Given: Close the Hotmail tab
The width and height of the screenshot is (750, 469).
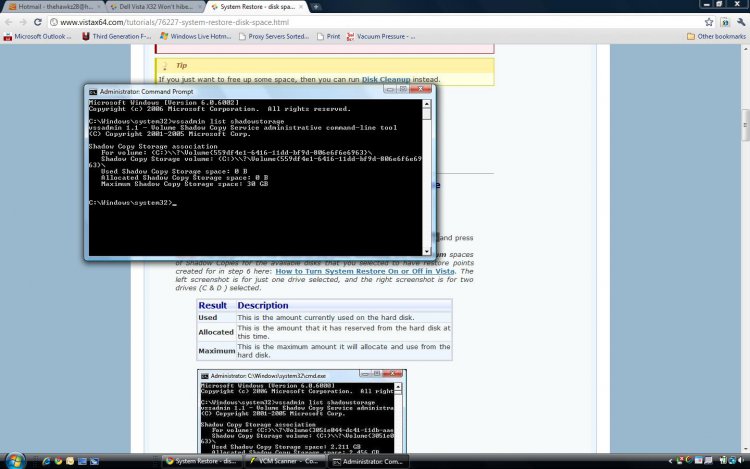Looking at the screenshot, I should click(x=99, y=7).
